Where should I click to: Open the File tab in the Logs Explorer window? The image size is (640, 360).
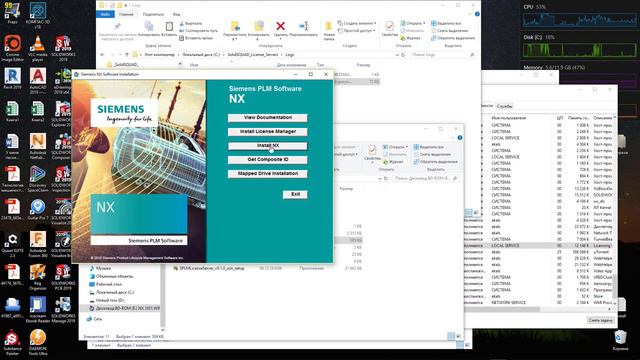pos(105,14)
